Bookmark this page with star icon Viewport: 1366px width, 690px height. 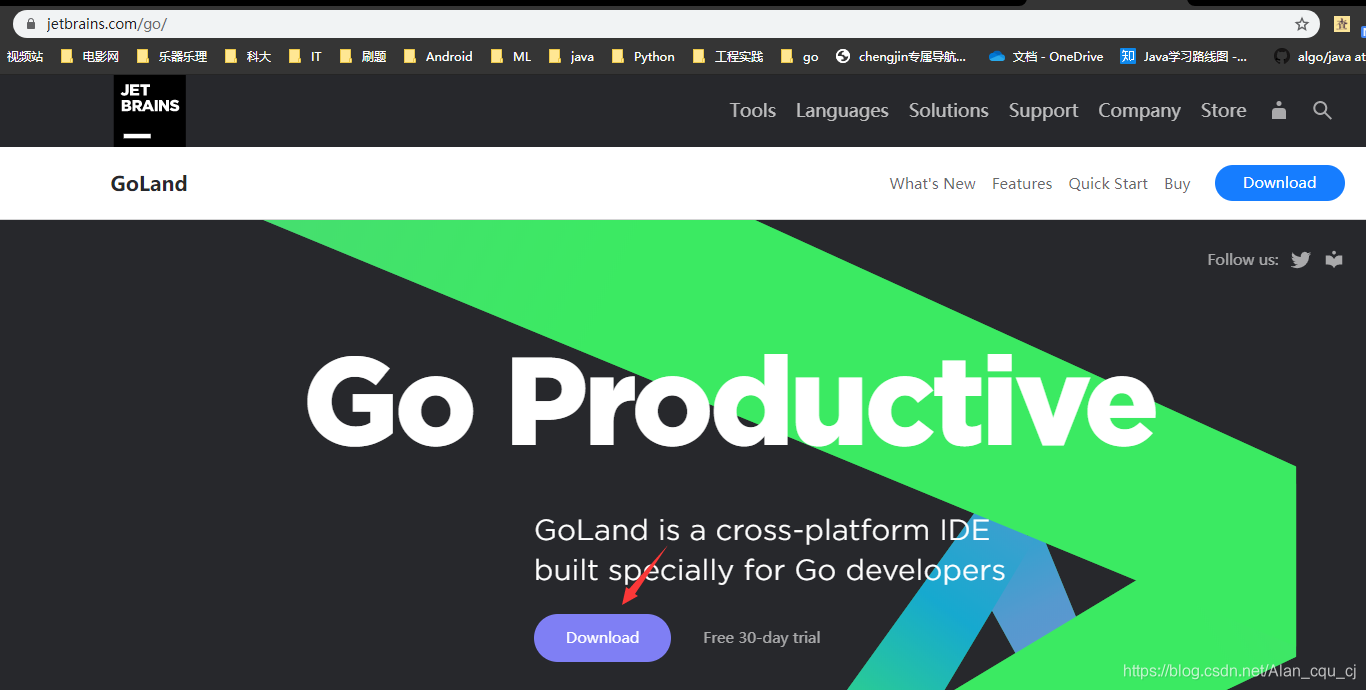(1302, 24)
